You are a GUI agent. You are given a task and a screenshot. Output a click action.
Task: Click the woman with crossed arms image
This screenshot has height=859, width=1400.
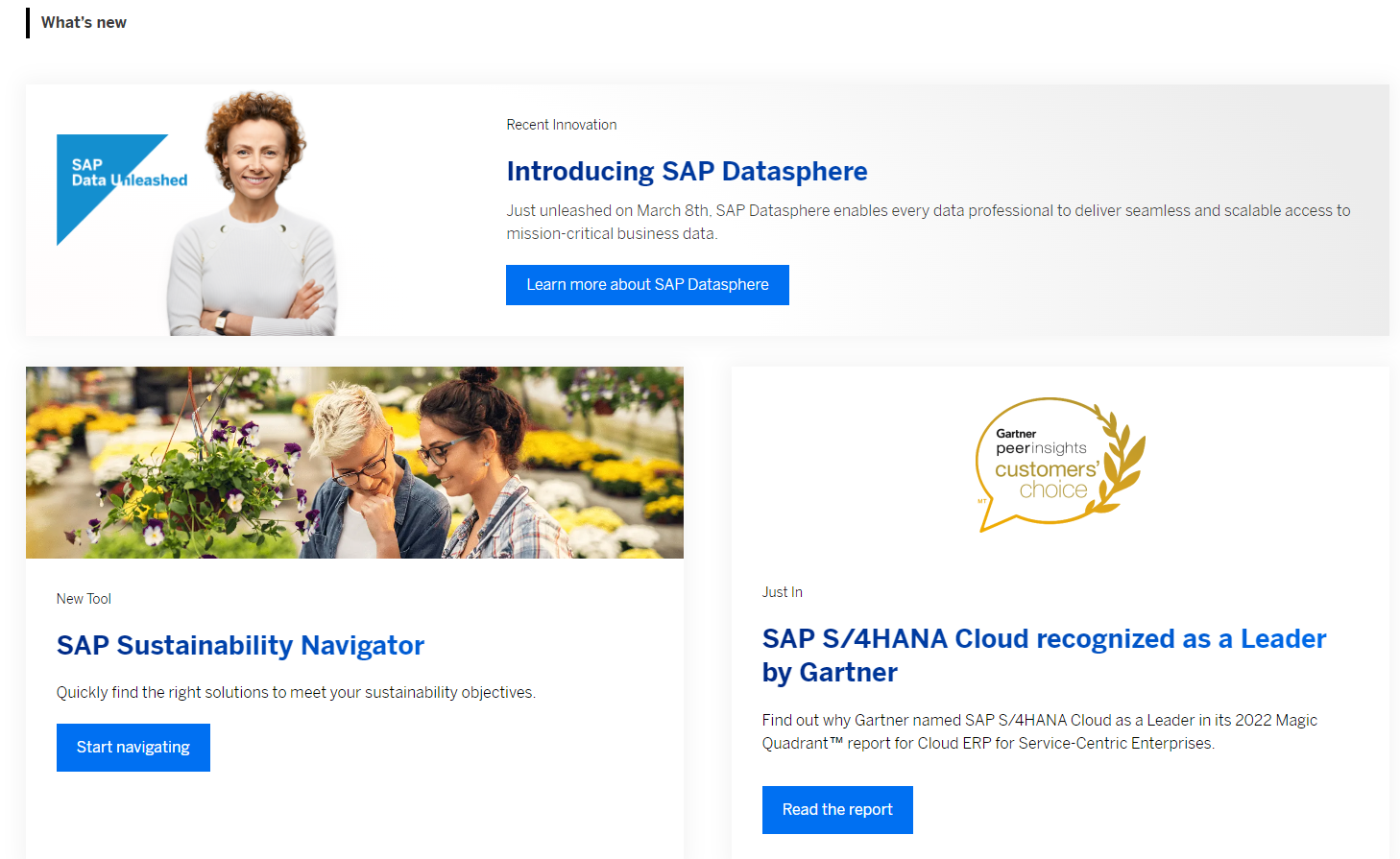254,213
